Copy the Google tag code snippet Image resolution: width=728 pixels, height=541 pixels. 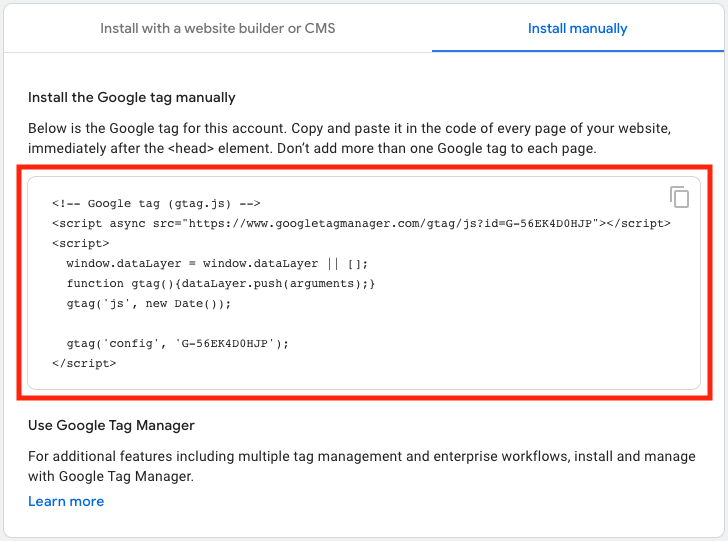click(x=679, y=197)
